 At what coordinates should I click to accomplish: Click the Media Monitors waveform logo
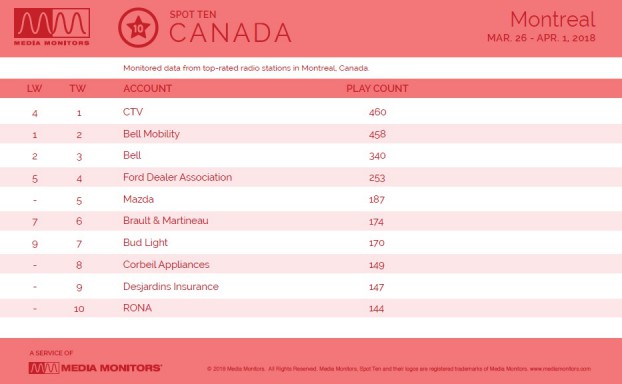(x=52, y=27)
